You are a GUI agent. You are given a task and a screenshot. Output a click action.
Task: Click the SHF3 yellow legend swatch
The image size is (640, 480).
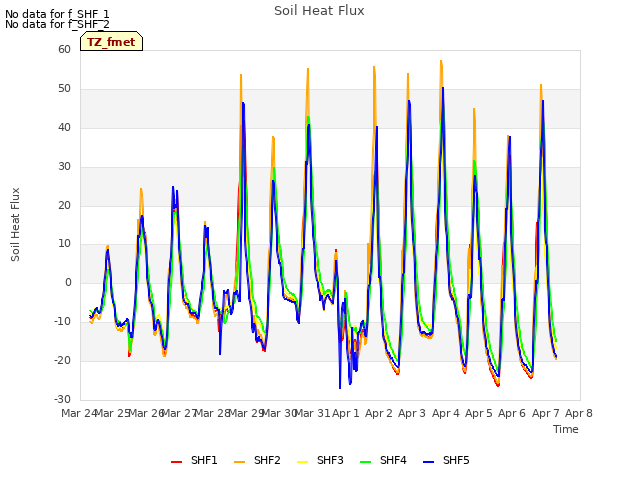point(302,462)
